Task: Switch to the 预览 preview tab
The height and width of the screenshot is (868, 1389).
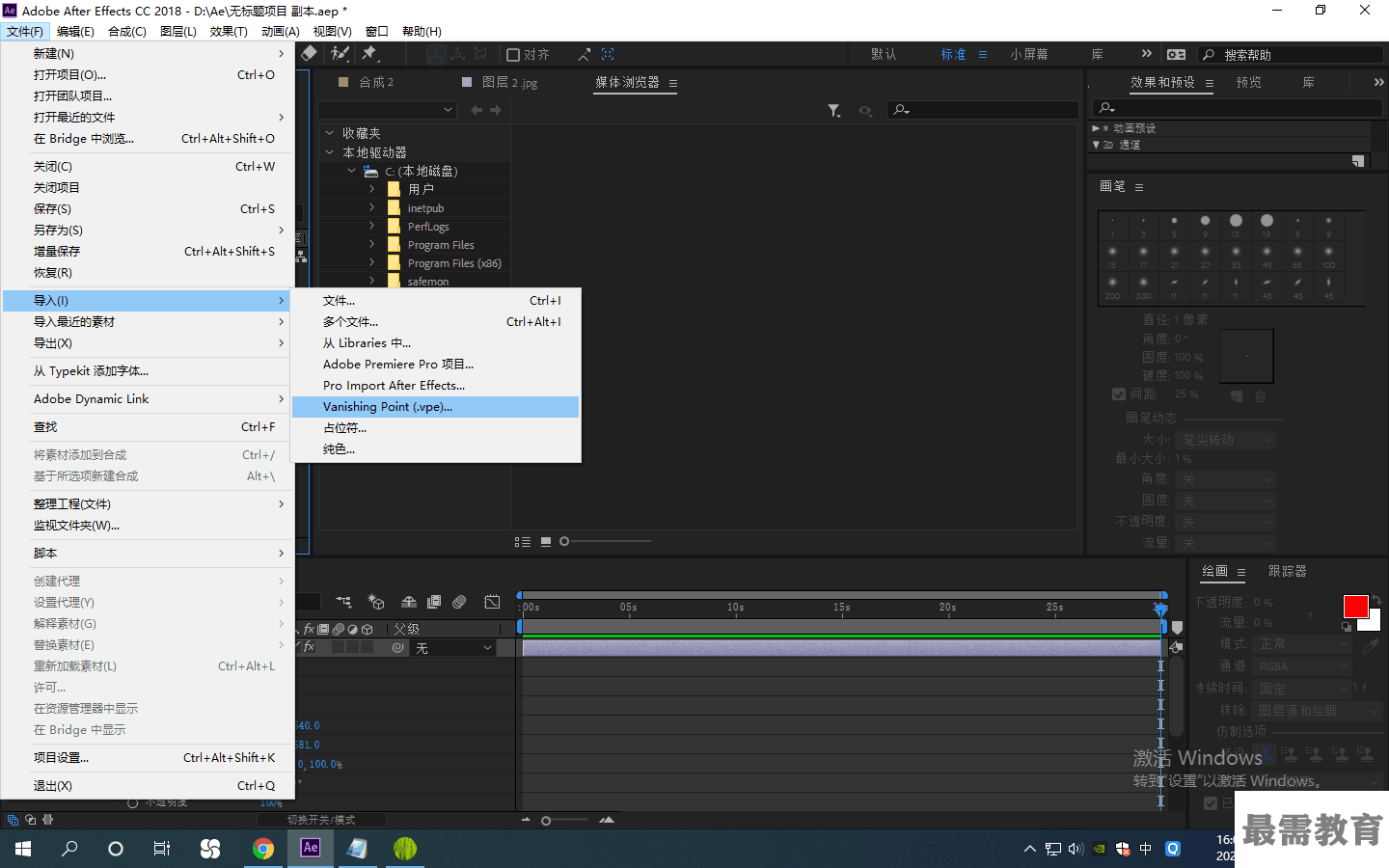Action: tap(1249, 83)
